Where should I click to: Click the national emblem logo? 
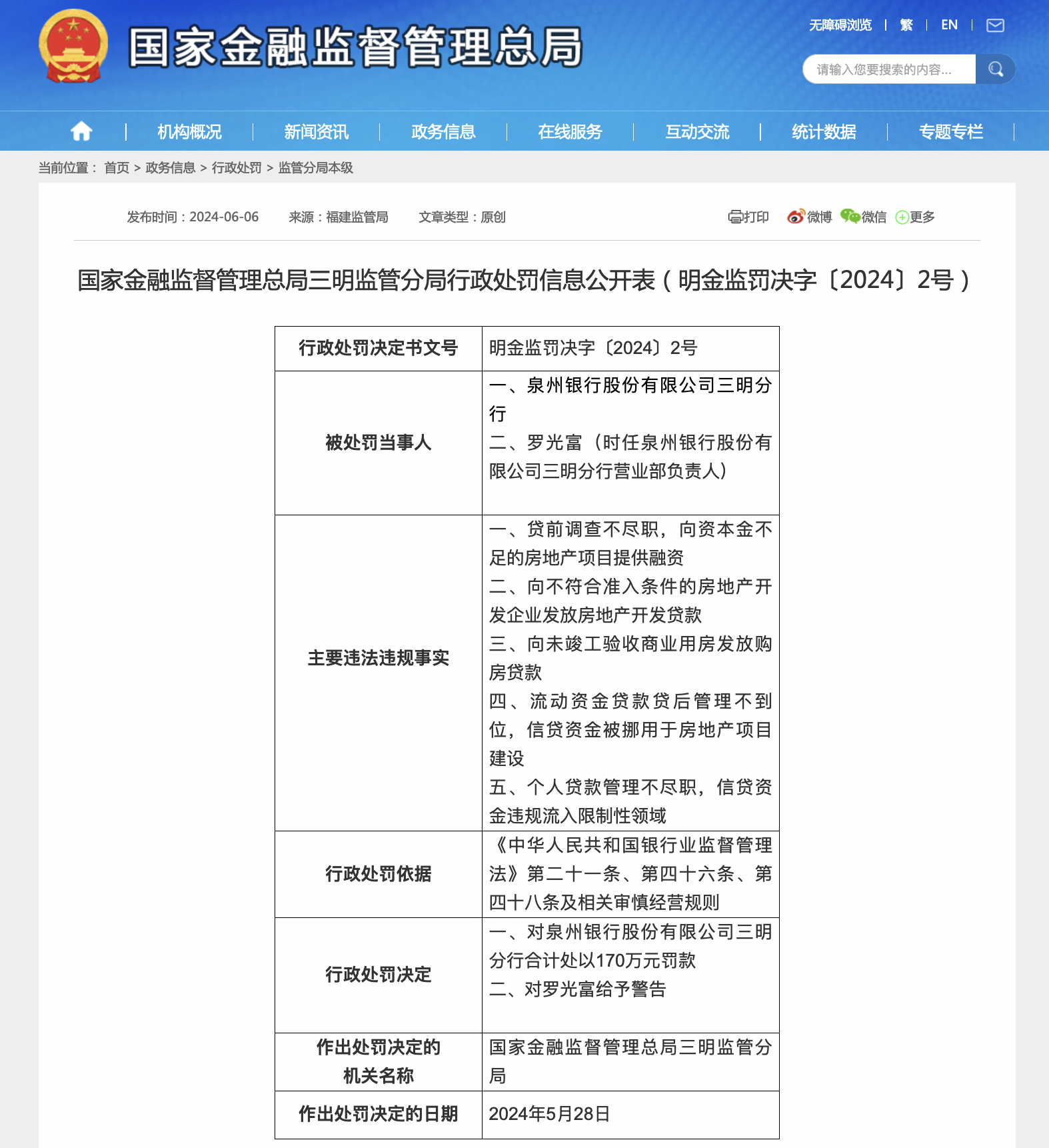pos(73,47)
